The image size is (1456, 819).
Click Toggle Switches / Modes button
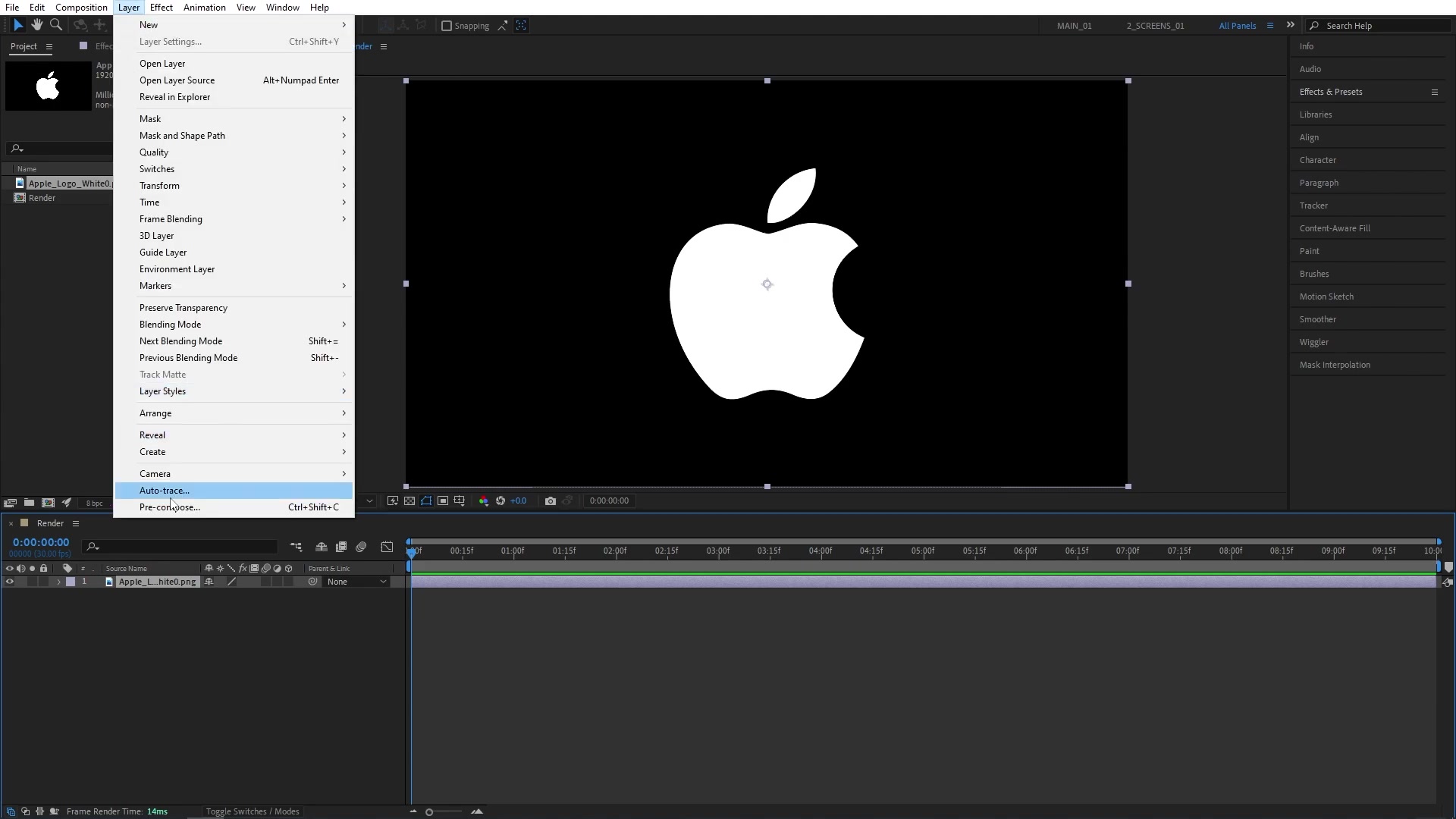[x=253, y=811]
